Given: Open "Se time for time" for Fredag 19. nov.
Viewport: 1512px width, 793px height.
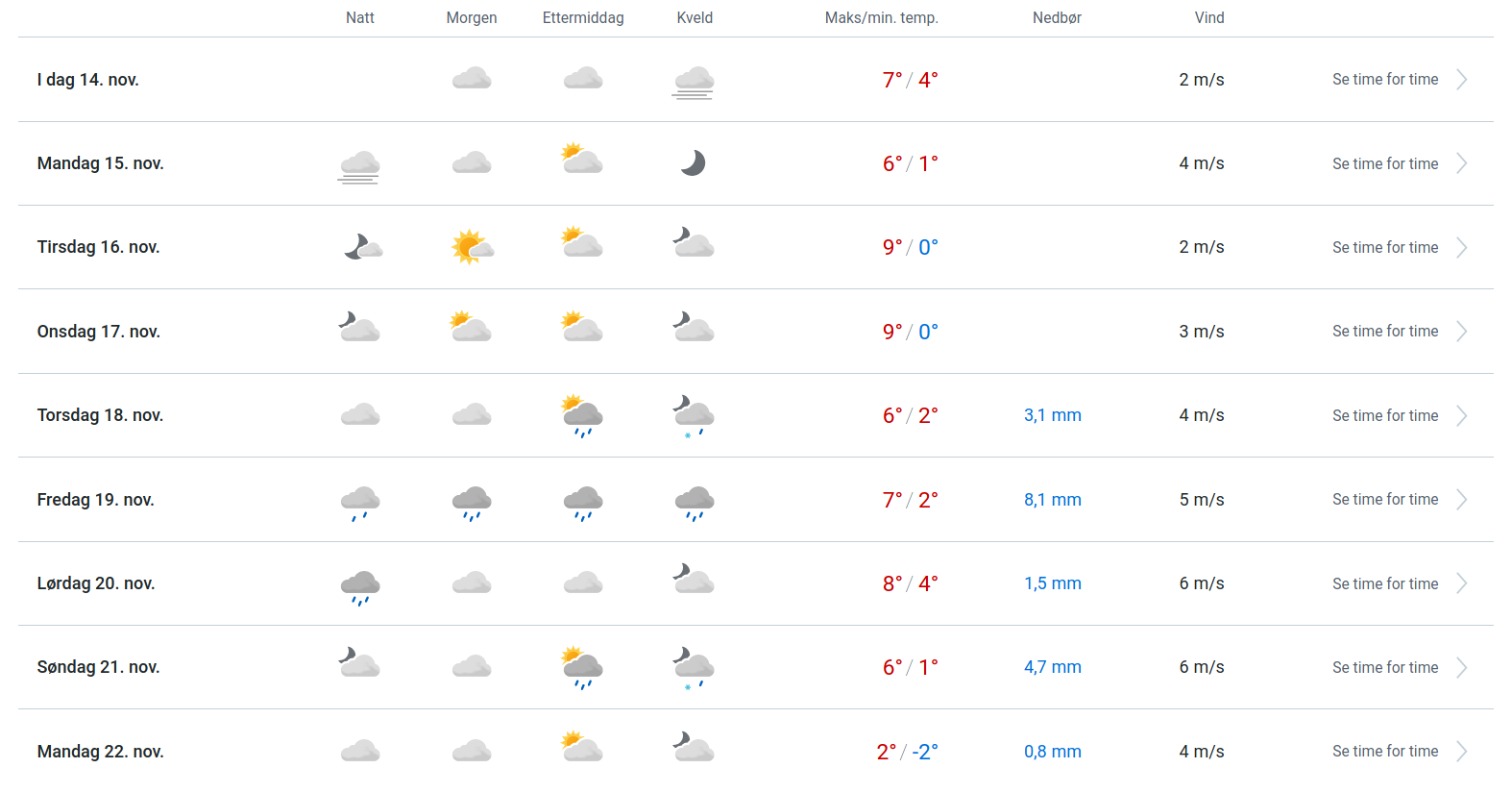Looking at the screenshot, I should pos(1384,500).
